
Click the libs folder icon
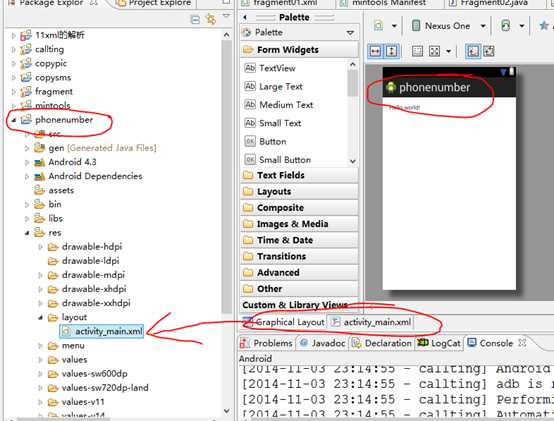(x=39, y=218)
